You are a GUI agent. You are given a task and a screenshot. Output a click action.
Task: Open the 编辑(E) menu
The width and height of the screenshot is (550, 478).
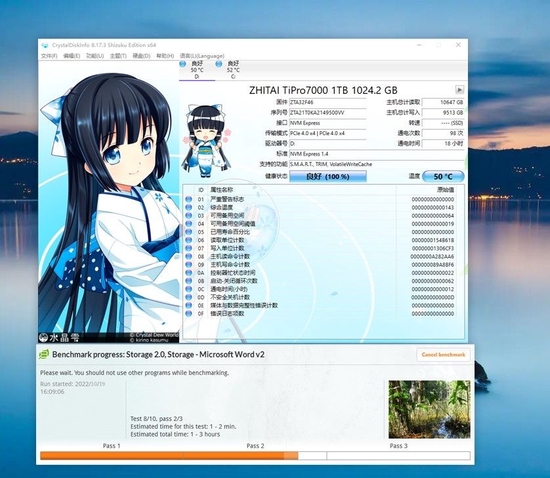pyautogui.click(x=72, y=56)
